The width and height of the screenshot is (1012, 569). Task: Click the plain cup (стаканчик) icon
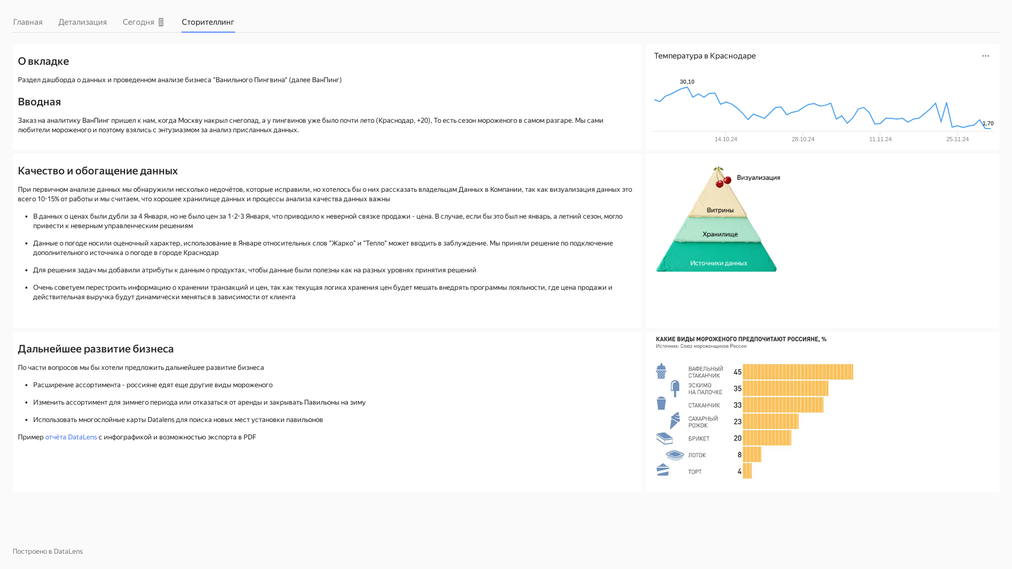pyautogui.click(x=661, y=404)
